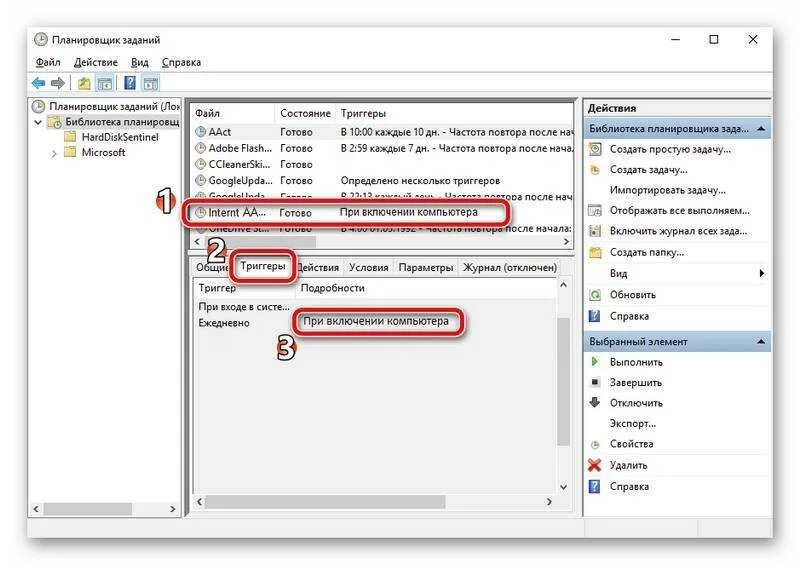
Task: Select the Ежедневно trigger row
Action: 375,323
